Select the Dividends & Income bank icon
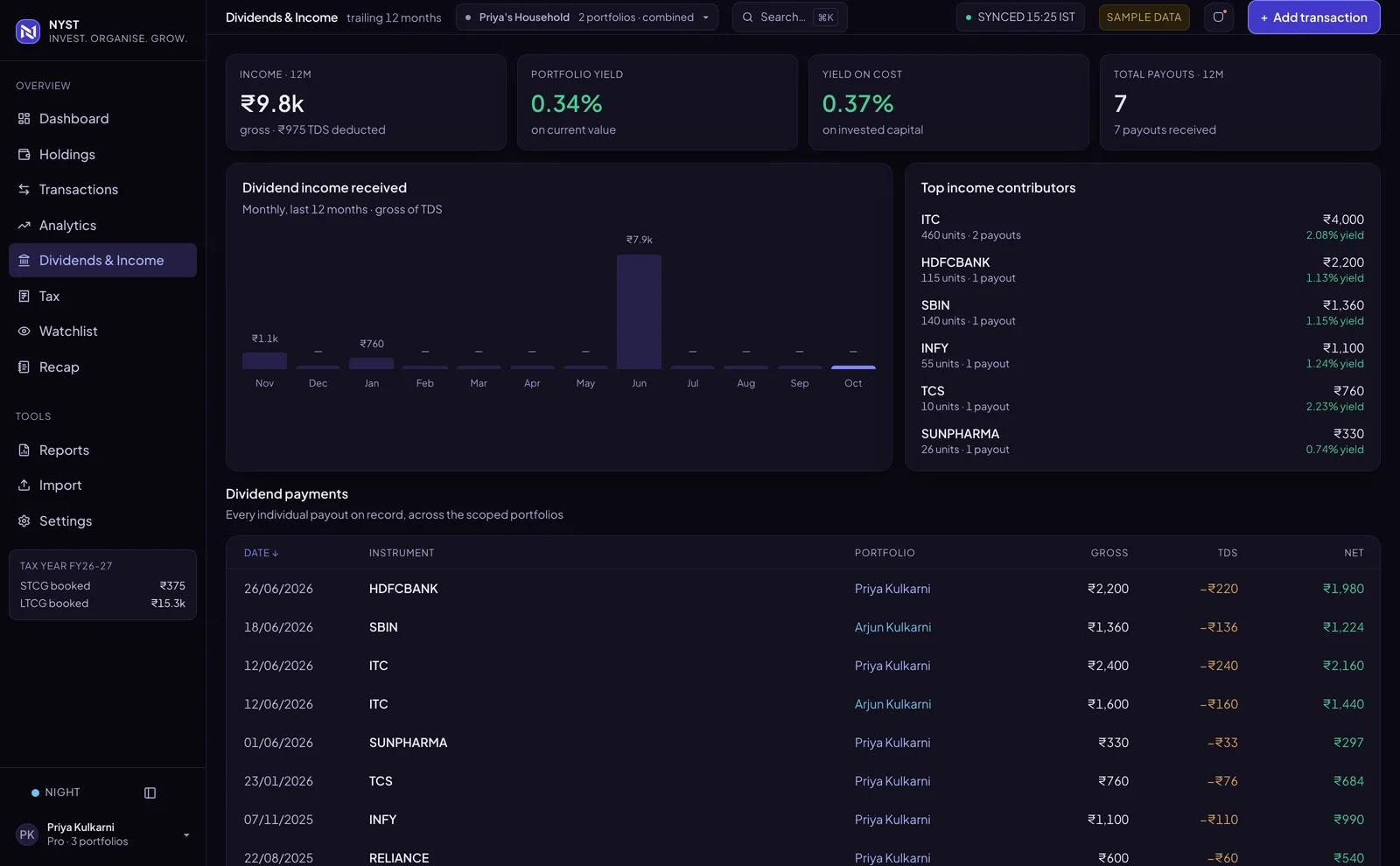Viewport: 1400px width, 866px height. click(x=24, y=260)
